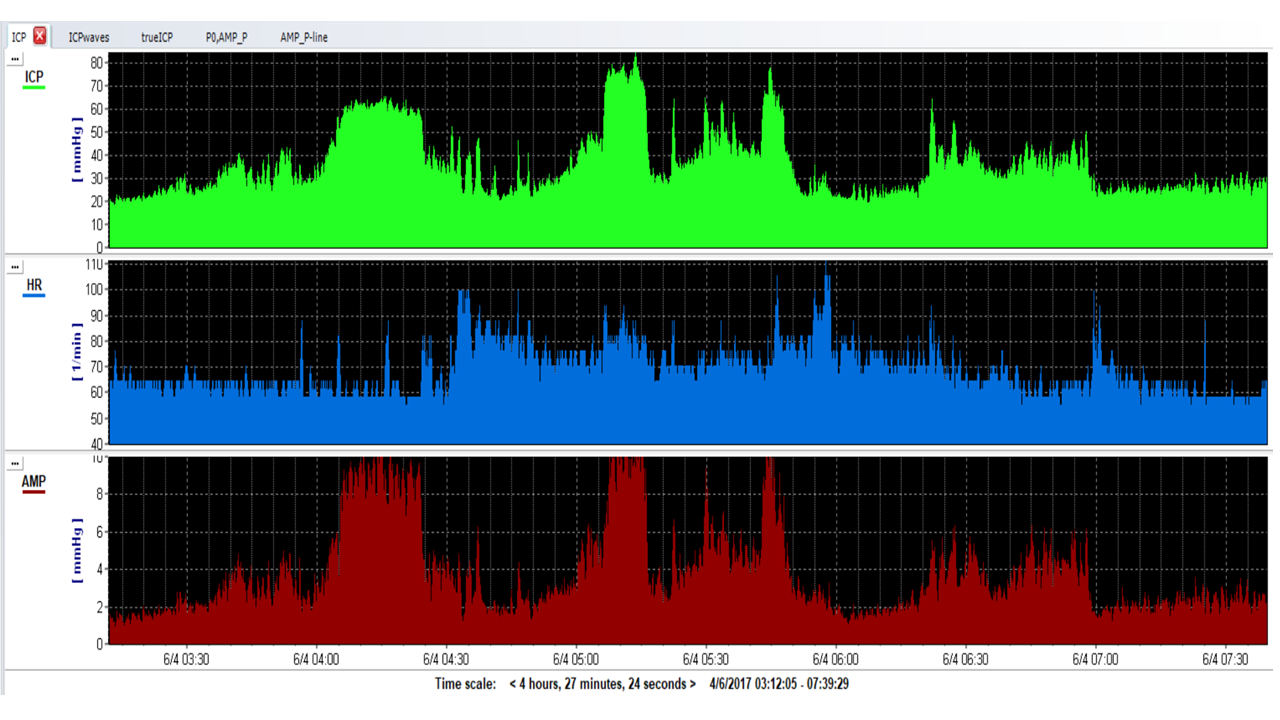The width and height of the screenshot is (1280, 720).
Task: Click the dark red AMP legend line
Action: point(34,492)
